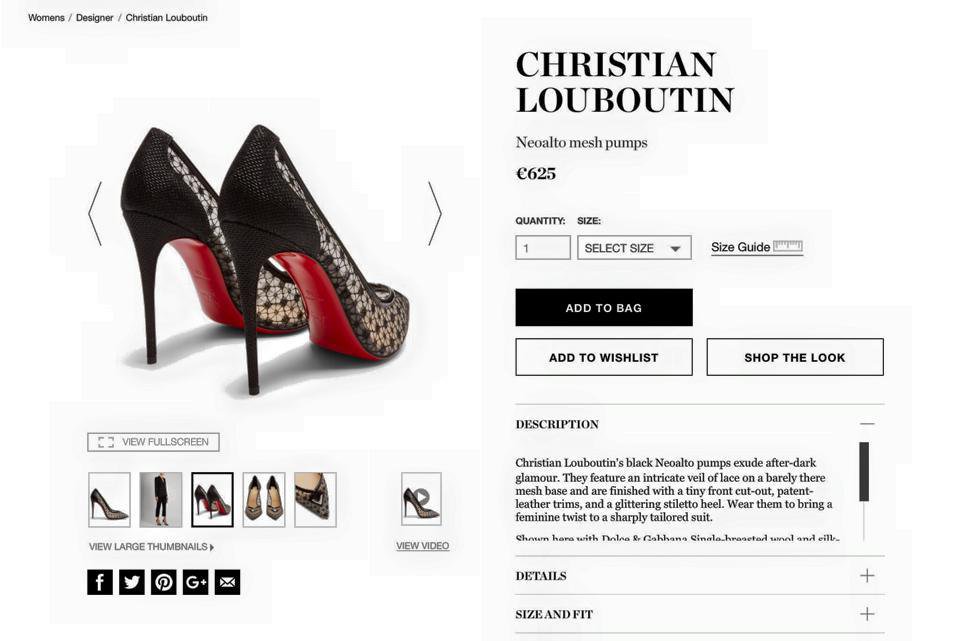Share product via Twitter icon
Viewport: 960px width, 641px height.
click(132, 582)
